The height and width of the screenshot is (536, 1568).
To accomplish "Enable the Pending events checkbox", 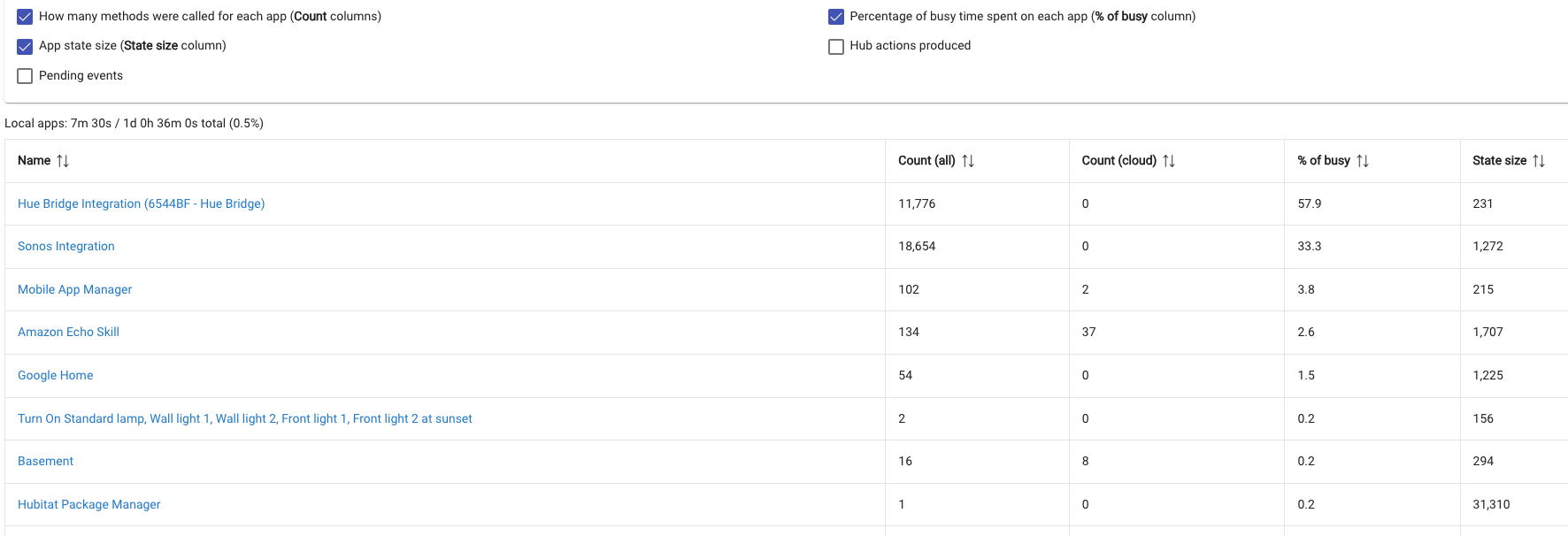I will point(25,76).
